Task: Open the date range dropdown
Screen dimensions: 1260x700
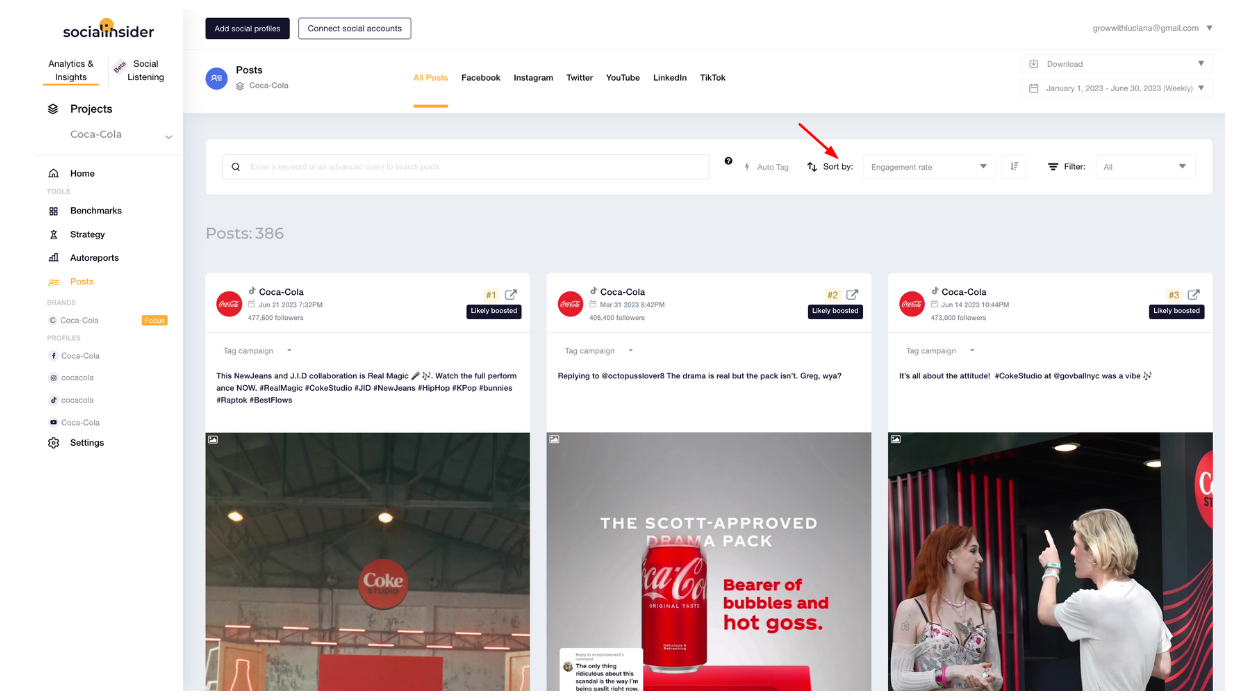Action: tap(1117, 88)
